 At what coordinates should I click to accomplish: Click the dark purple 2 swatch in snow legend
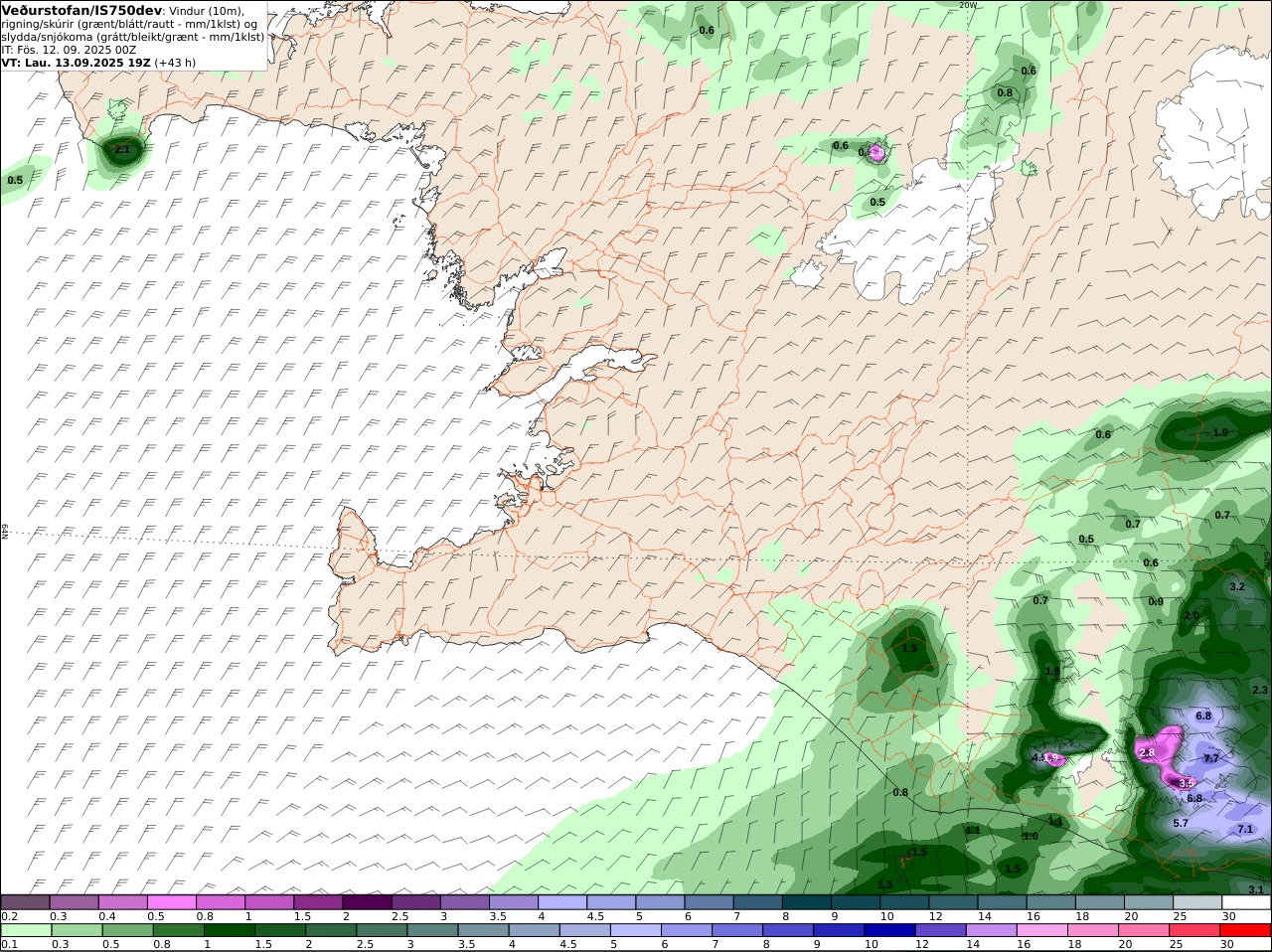point(367,902)
